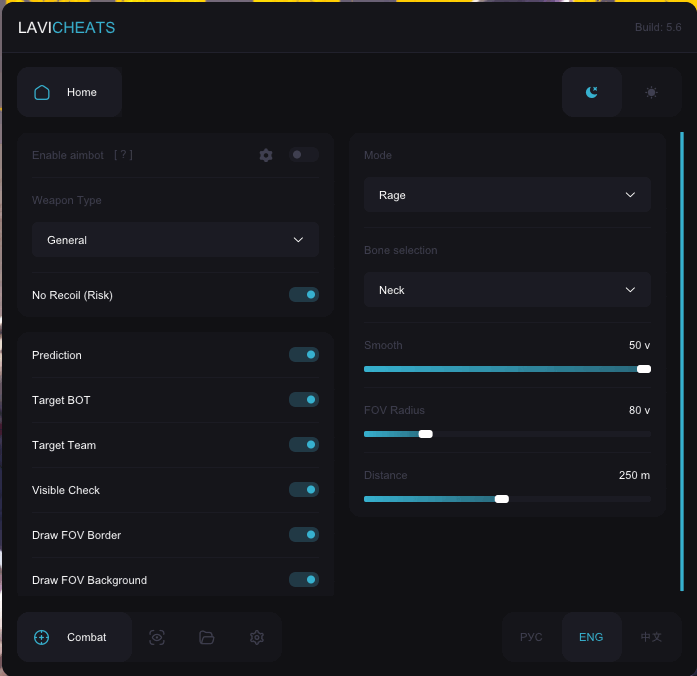This screenshot has width=697, height=676.
Task: Click the Bone selection label
Action: 401,250
